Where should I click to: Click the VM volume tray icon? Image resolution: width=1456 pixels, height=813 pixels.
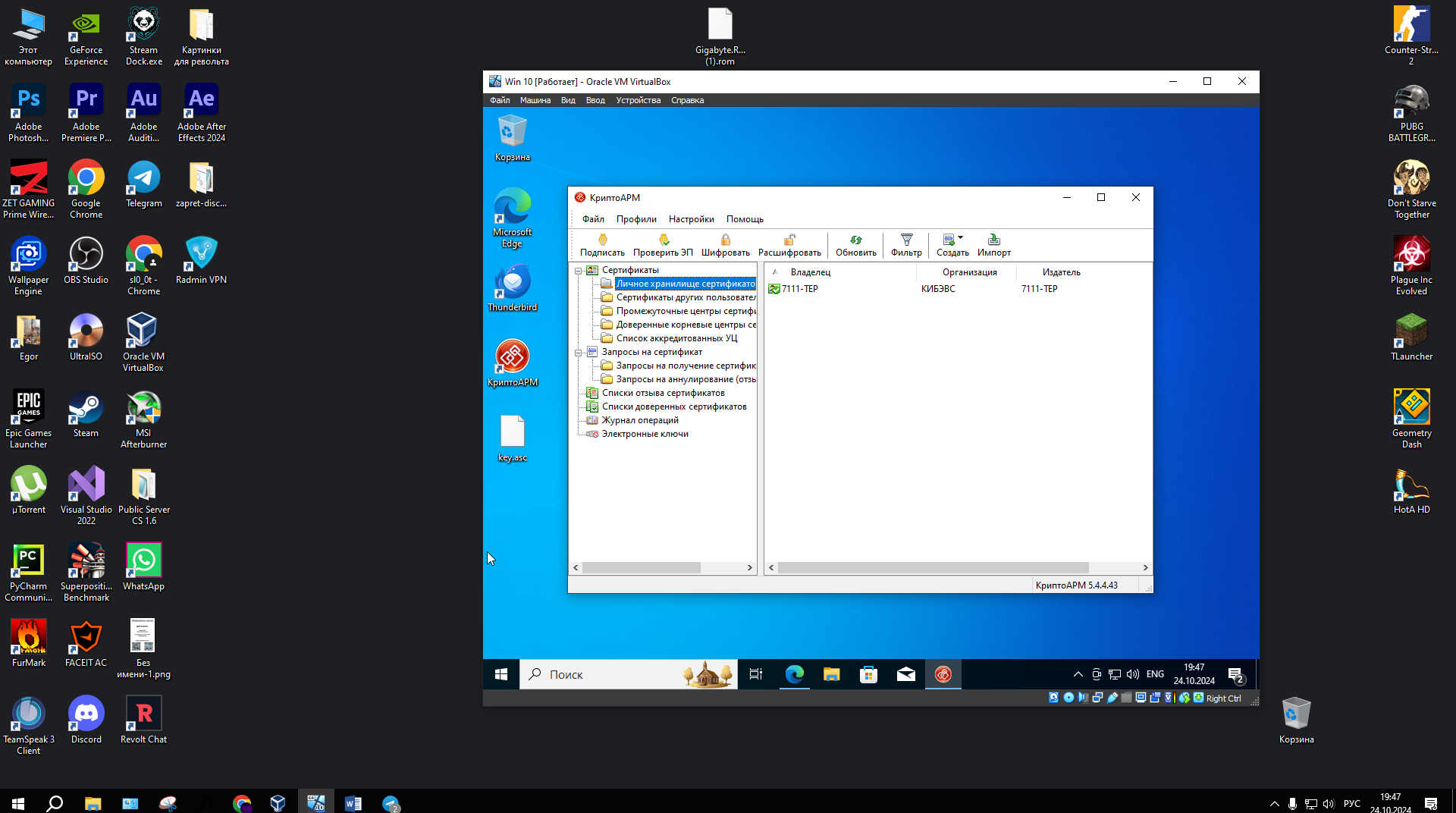[x=1133, y=674]
